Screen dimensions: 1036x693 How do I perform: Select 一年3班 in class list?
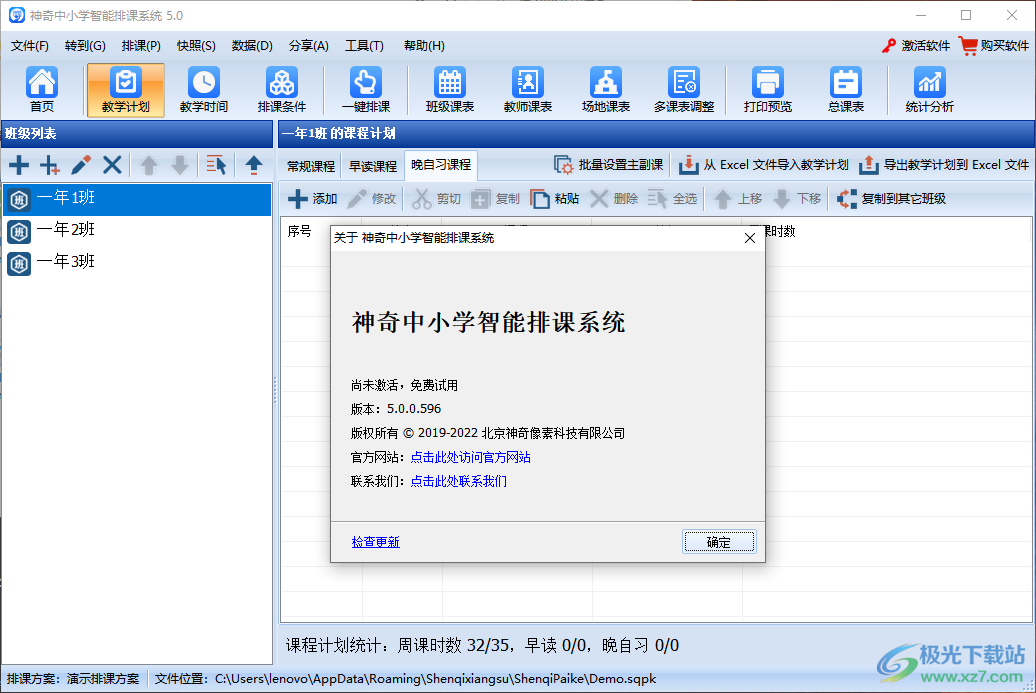137,262
